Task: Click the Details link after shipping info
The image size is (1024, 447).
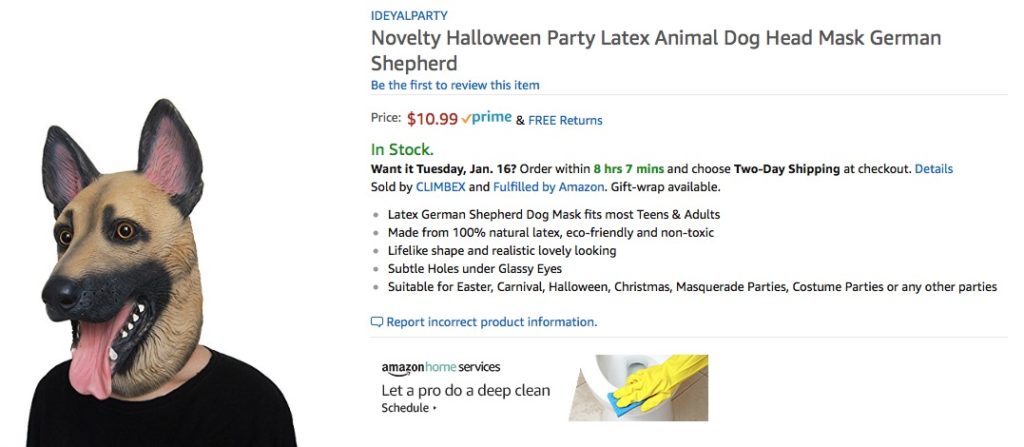Action: pyautogui.click(x=933, y=169)
